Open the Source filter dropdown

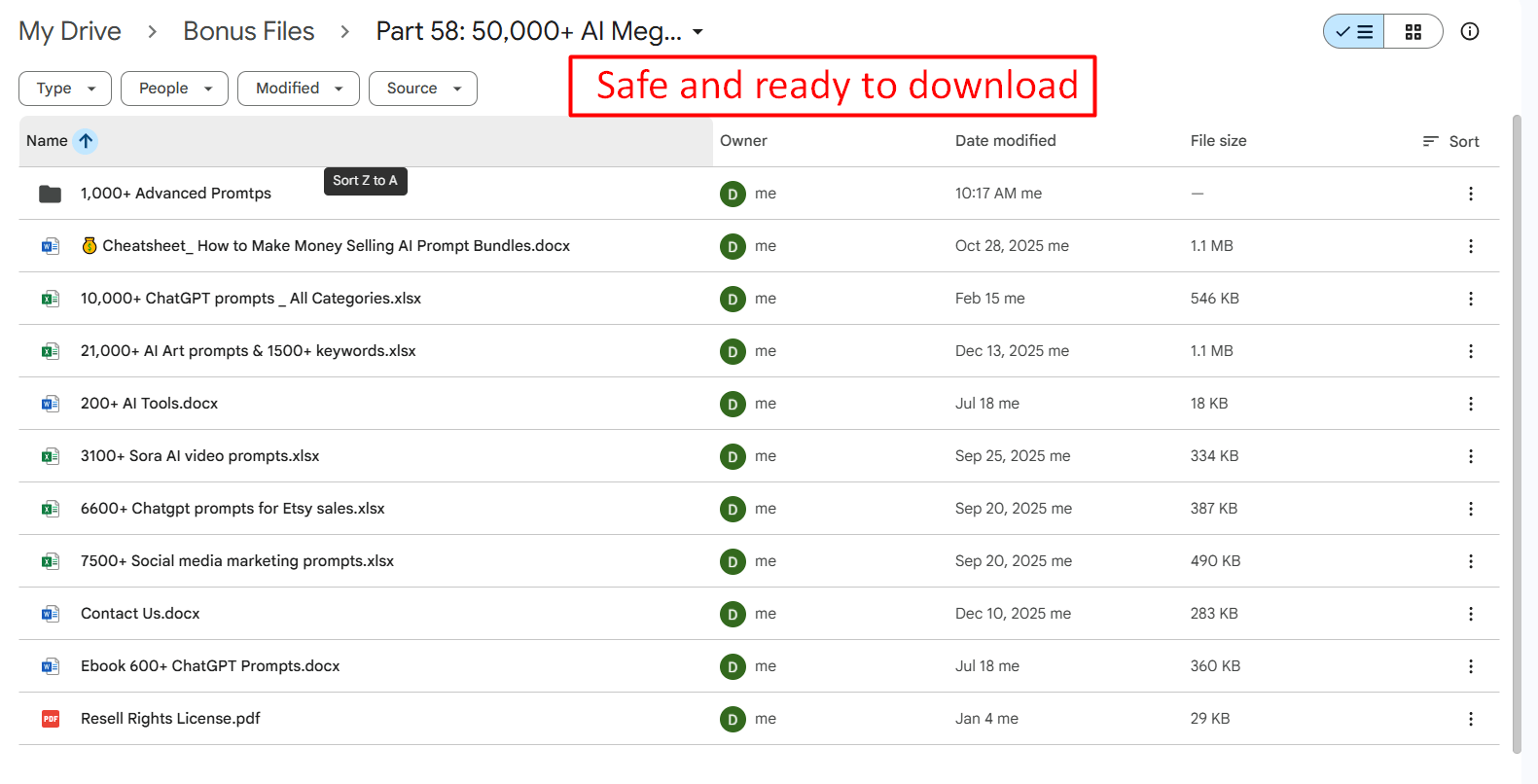point(423,89)
